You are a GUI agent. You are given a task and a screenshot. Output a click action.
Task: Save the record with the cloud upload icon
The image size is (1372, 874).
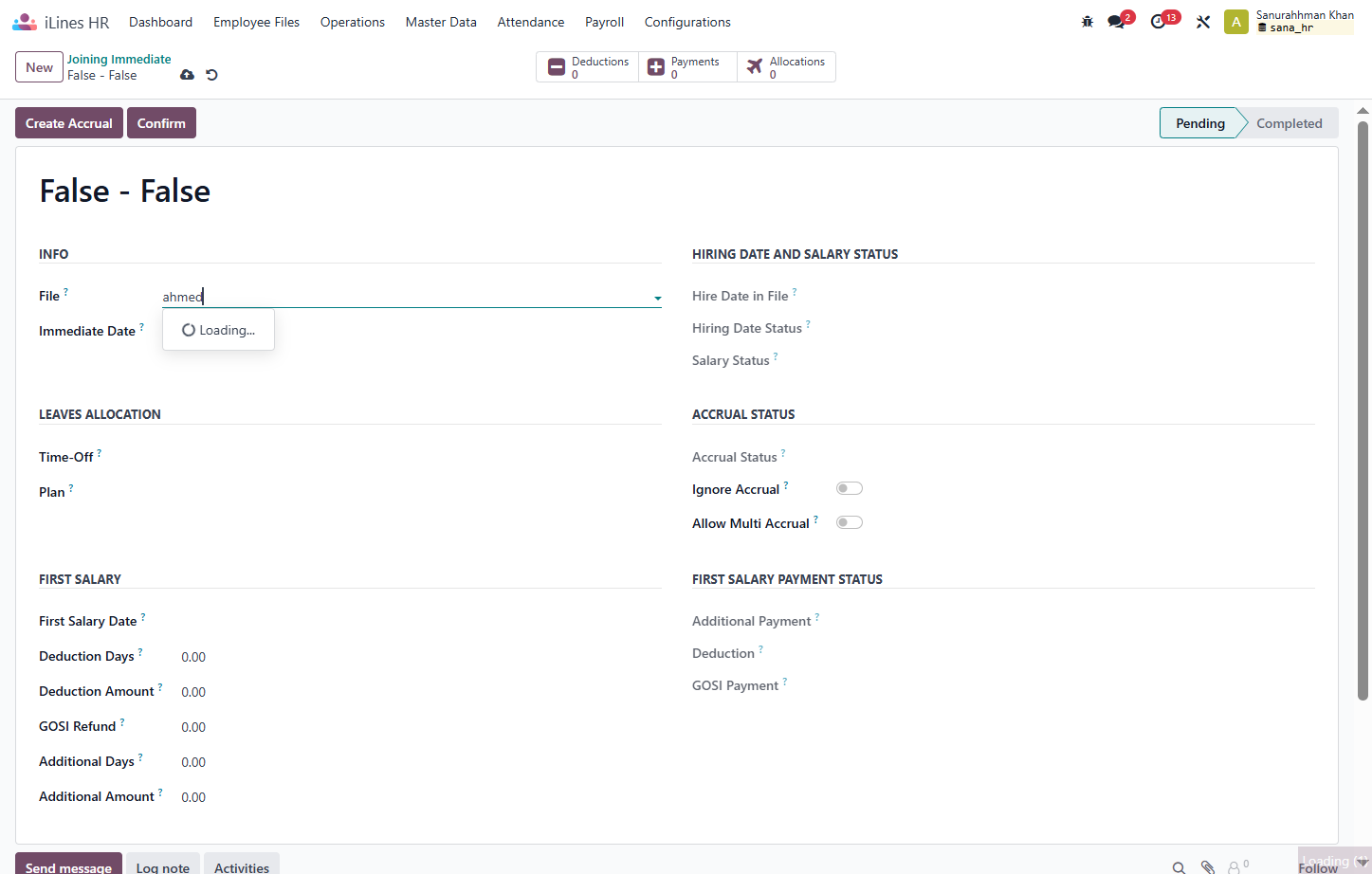click(x=187, y=75)
